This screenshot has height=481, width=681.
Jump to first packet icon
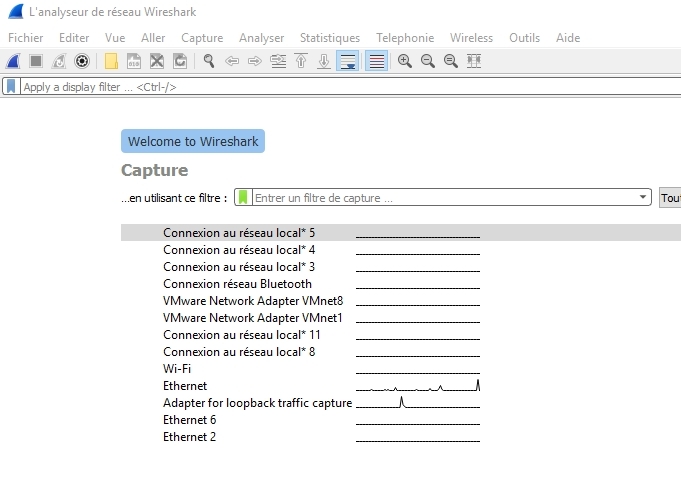[301, 61]
